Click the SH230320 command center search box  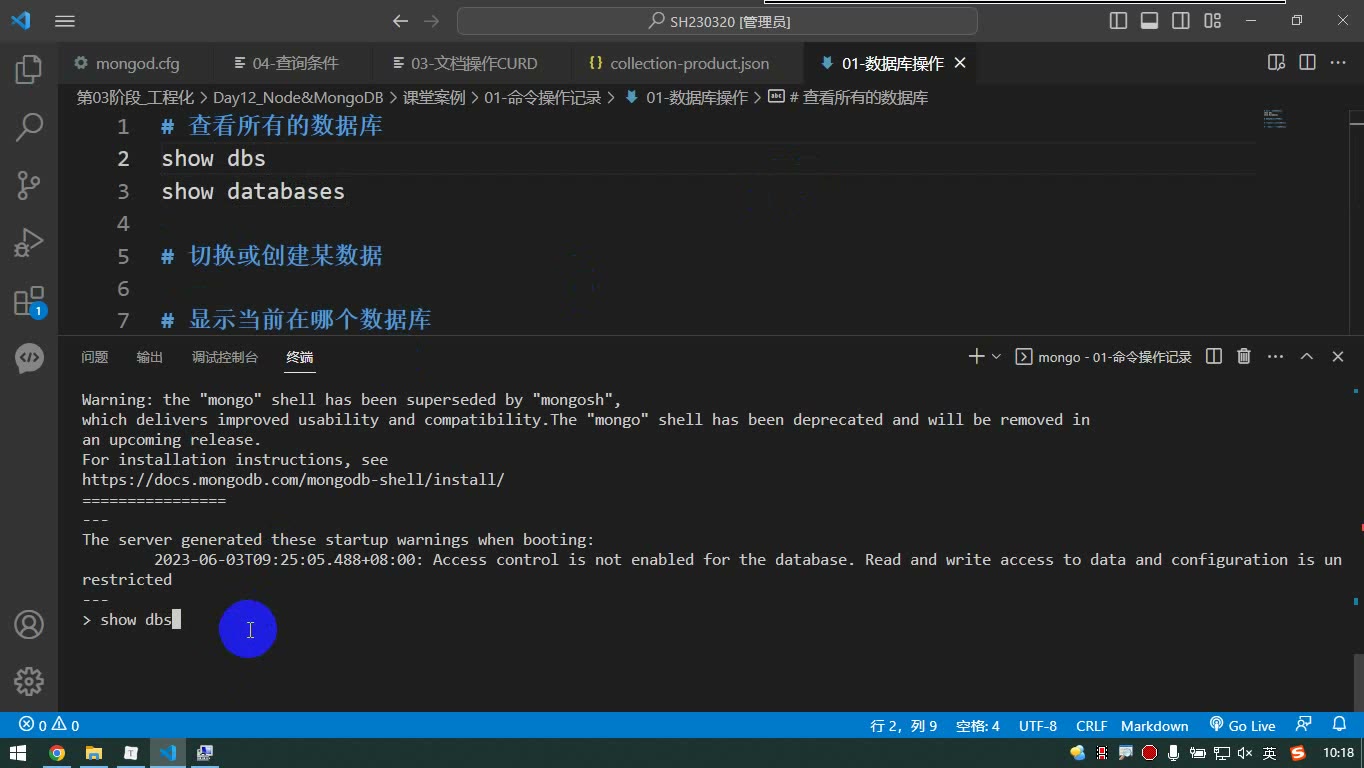click(717, 20)
